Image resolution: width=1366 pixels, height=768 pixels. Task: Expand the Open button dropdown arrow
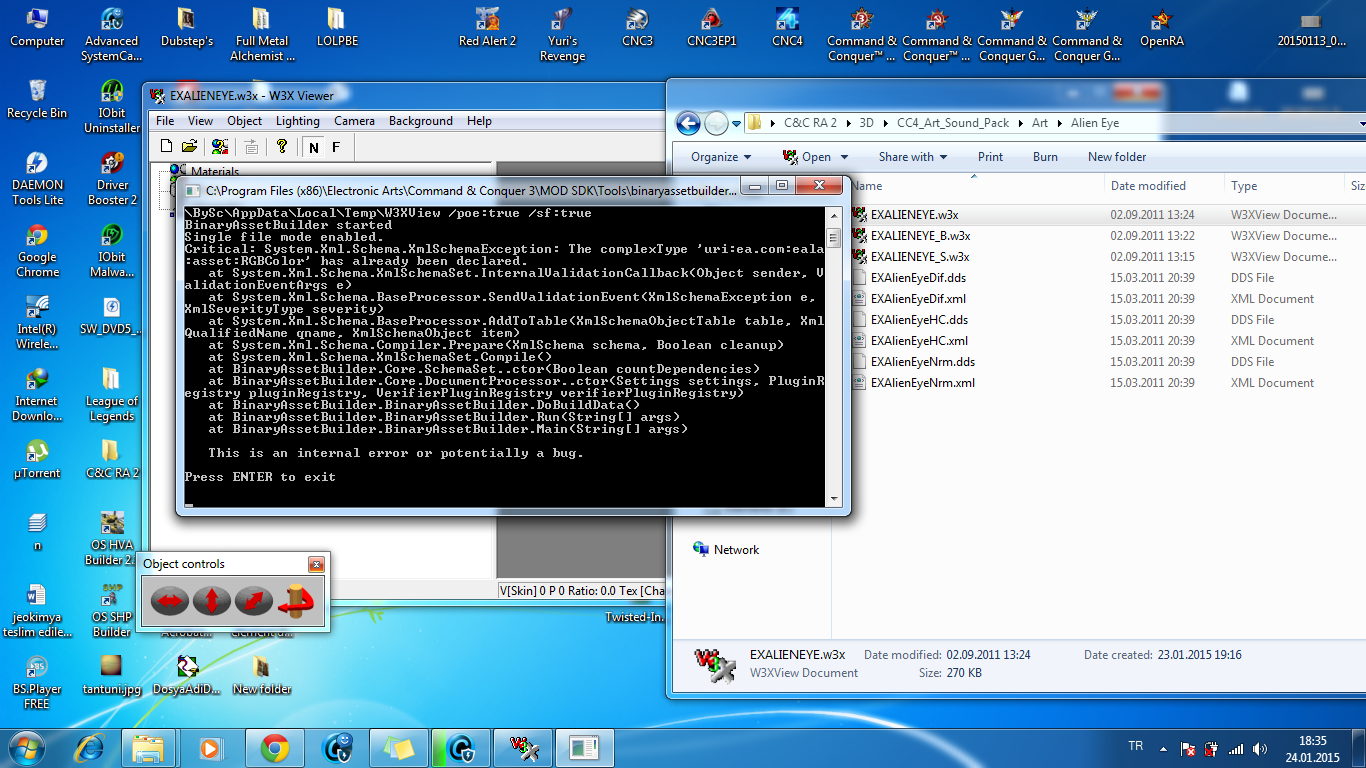[x=844, y=157]
